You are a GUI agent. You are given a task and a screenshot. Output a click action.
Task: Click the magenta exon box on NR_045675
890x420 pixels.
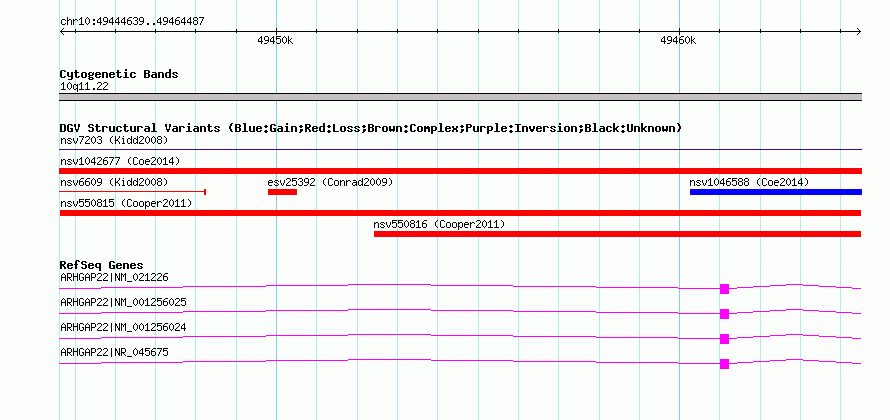tap(724, 364)
